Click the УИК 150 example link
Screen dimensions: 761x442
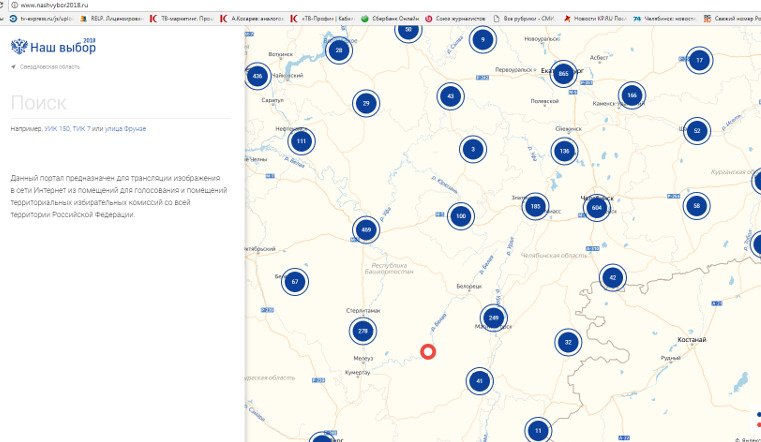[x=57, y=129]
